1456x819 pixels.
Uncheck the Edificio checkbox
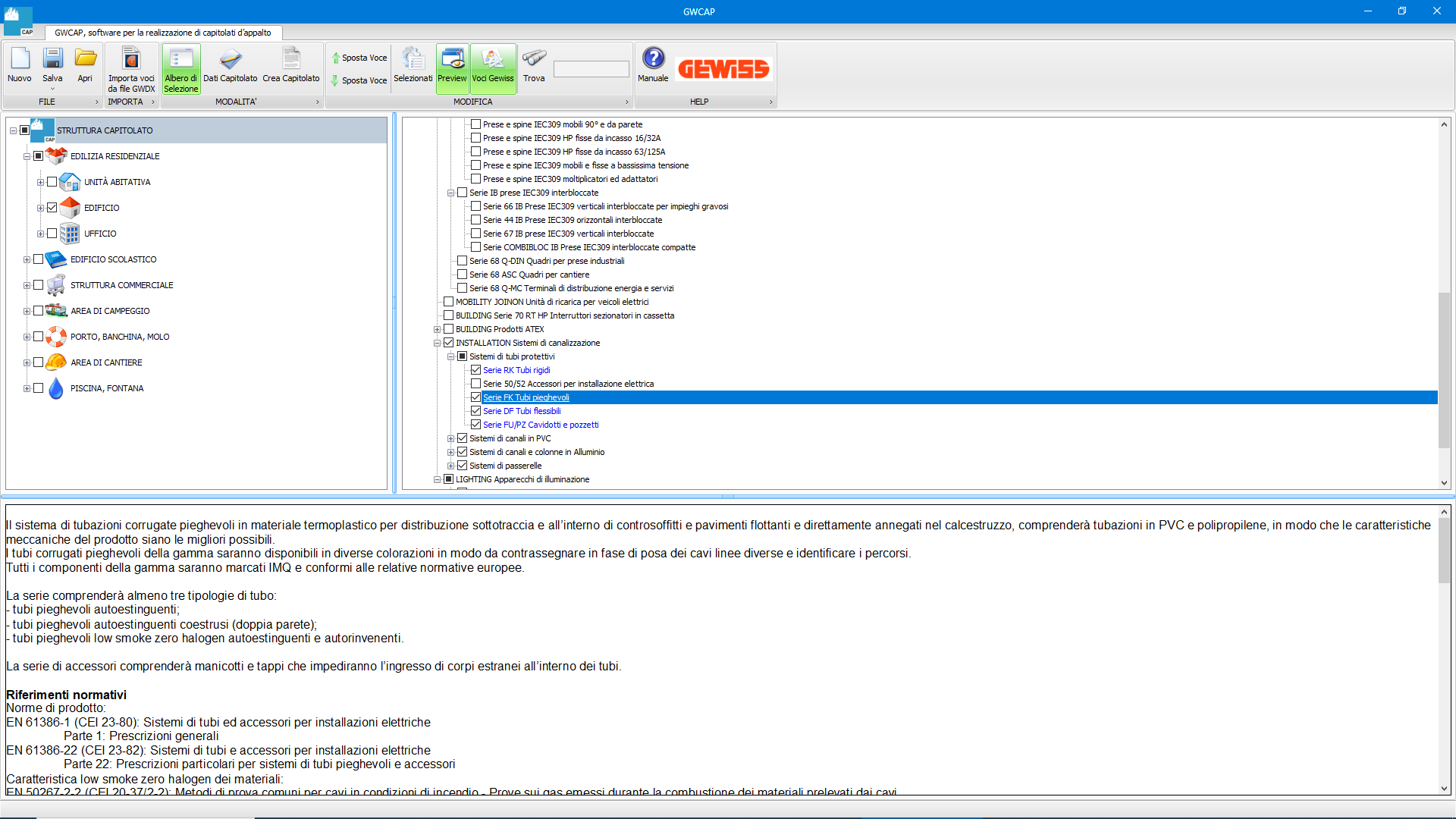pyautogui.click(x=52, y=208)
